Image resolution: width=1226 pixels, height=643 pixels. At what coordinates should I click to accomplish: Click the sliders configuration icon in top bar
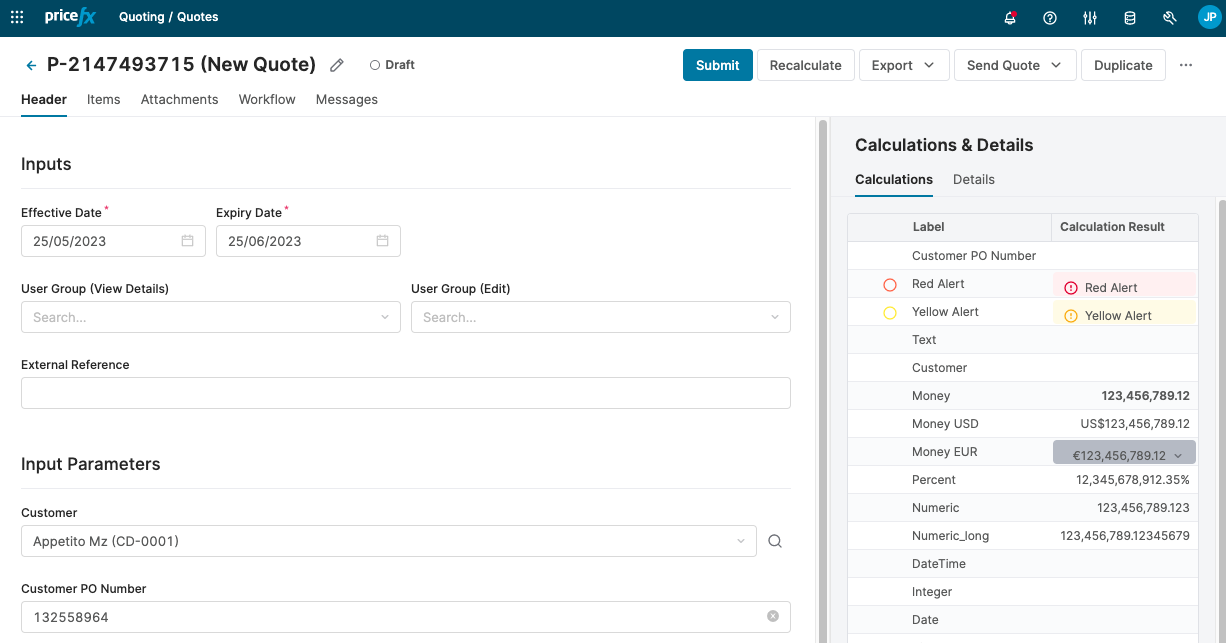1090,18
